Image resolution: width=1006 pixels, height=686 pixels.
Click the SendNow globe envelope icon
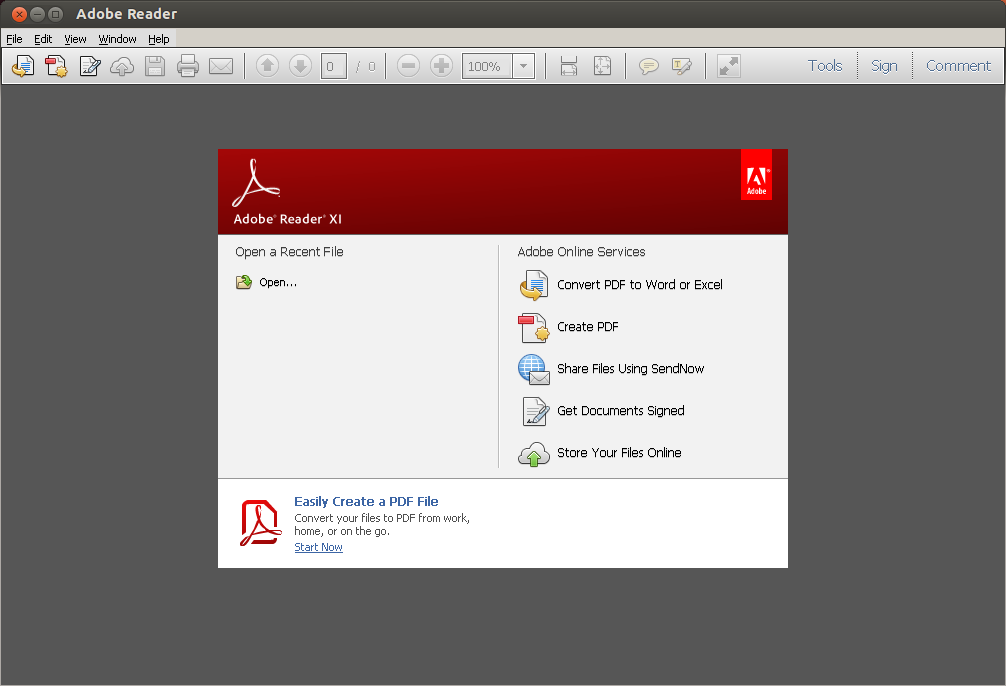[534, 370]
